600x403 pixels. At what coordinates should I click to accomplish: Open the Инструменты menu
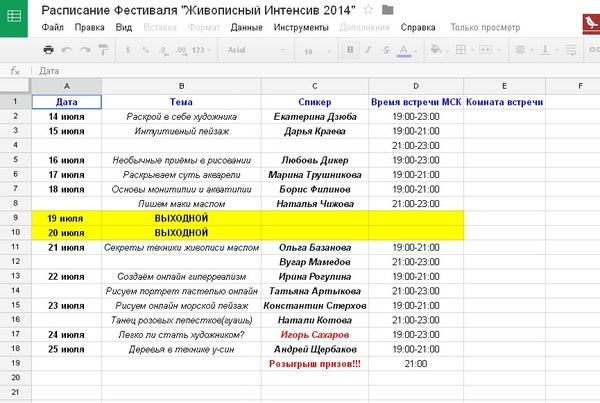(x=301, y=28)
